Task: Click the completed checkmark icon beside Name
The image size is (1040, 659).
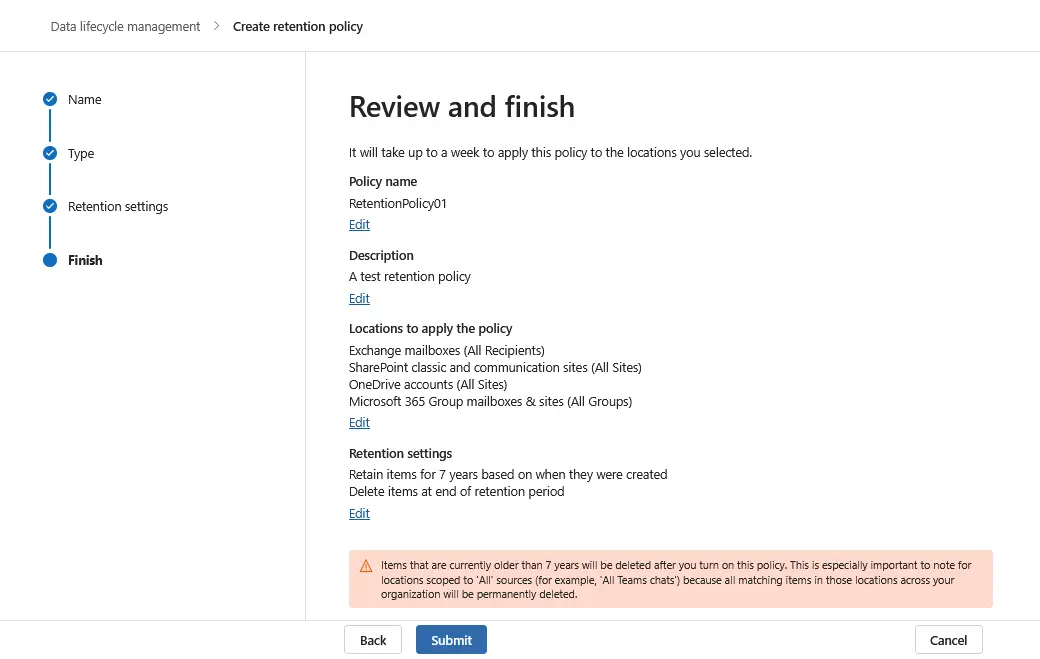Action: coord(50,99)
